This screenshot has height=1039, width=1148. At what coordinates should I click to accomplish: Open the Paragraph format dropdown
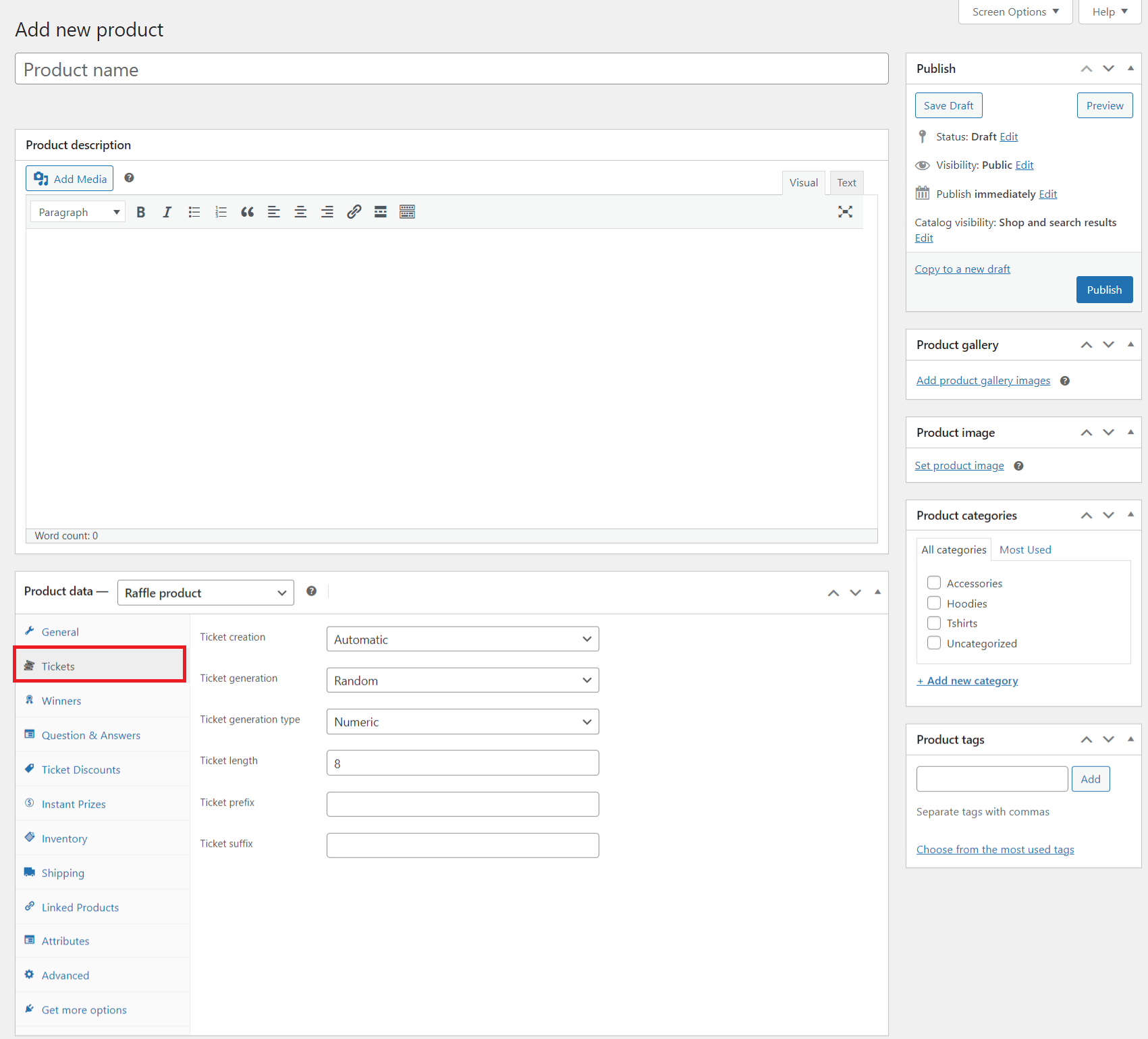click(78, 212)
